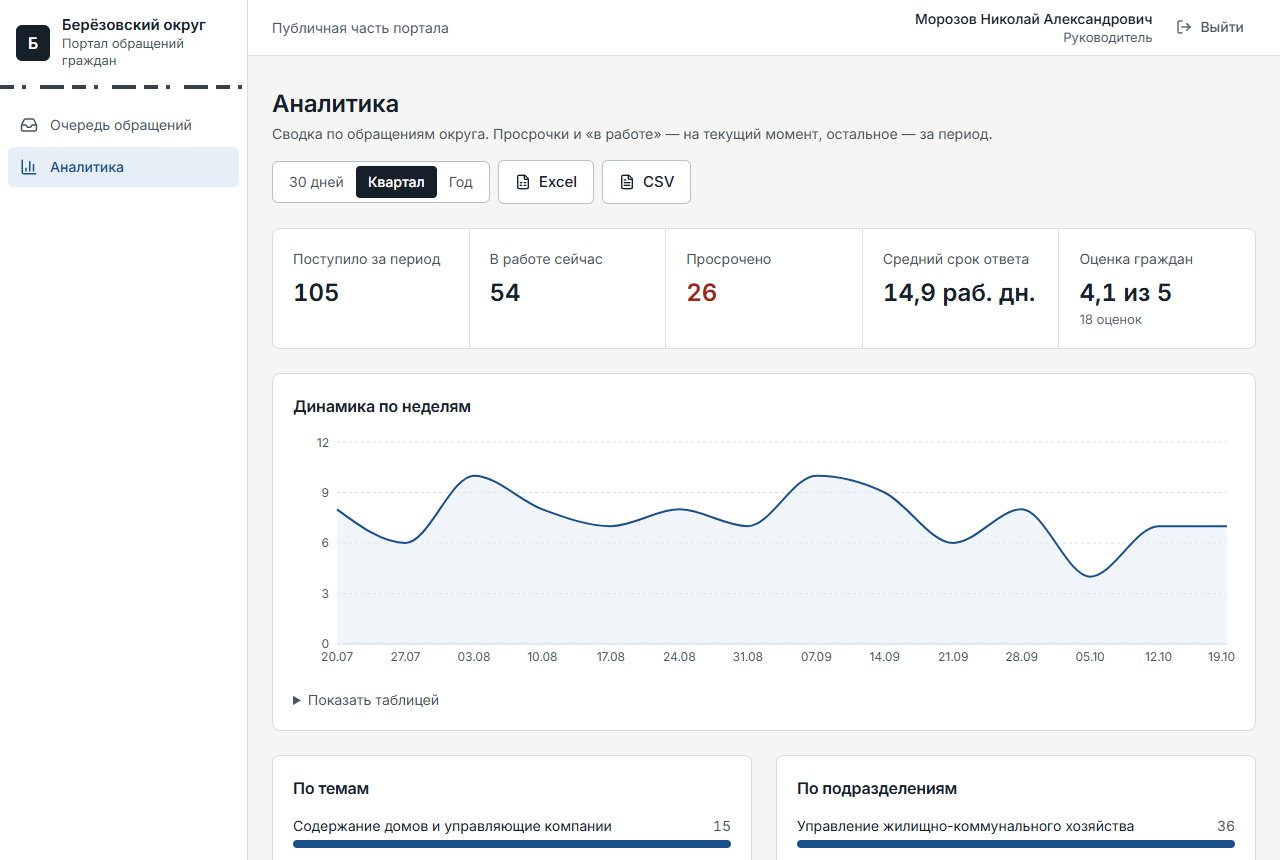Export the report to Excel
Image resolution: width=1280 pixels, height=860 pixels.
(546, 182)
